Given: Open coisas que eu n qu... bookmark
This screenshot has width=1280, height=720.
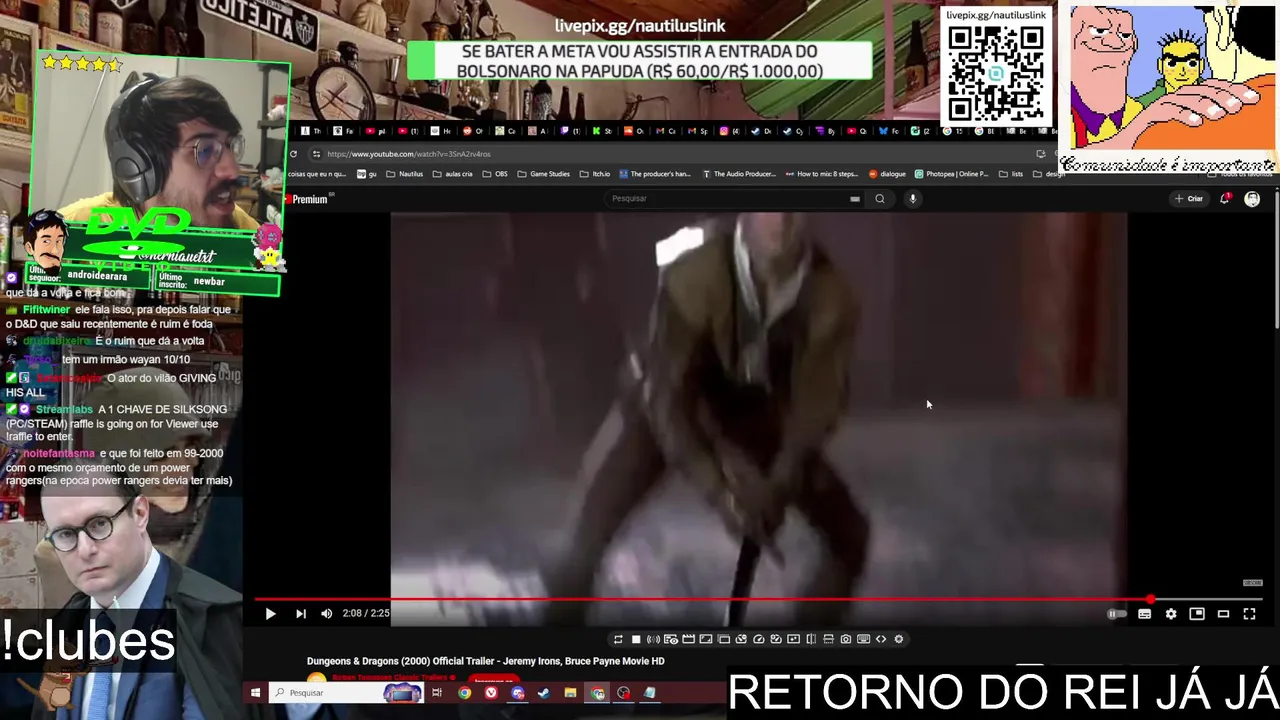Looking at the screenshot, I should click(318, 174).
